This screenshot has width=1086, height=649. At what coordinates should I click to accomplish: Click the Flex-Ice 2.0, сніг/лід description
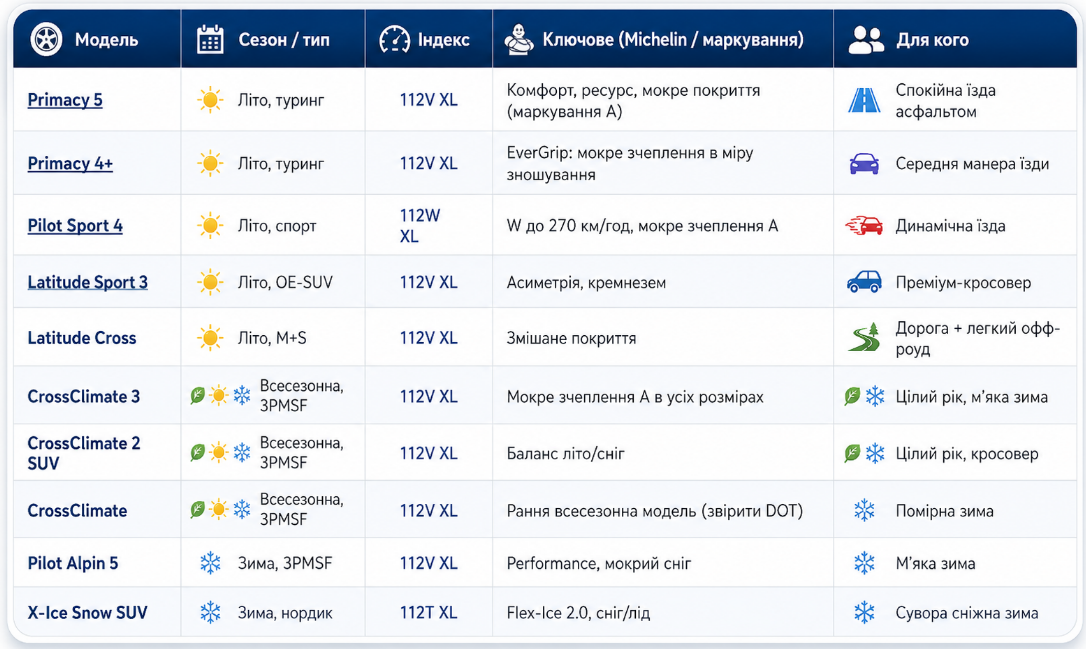[578, 613]
